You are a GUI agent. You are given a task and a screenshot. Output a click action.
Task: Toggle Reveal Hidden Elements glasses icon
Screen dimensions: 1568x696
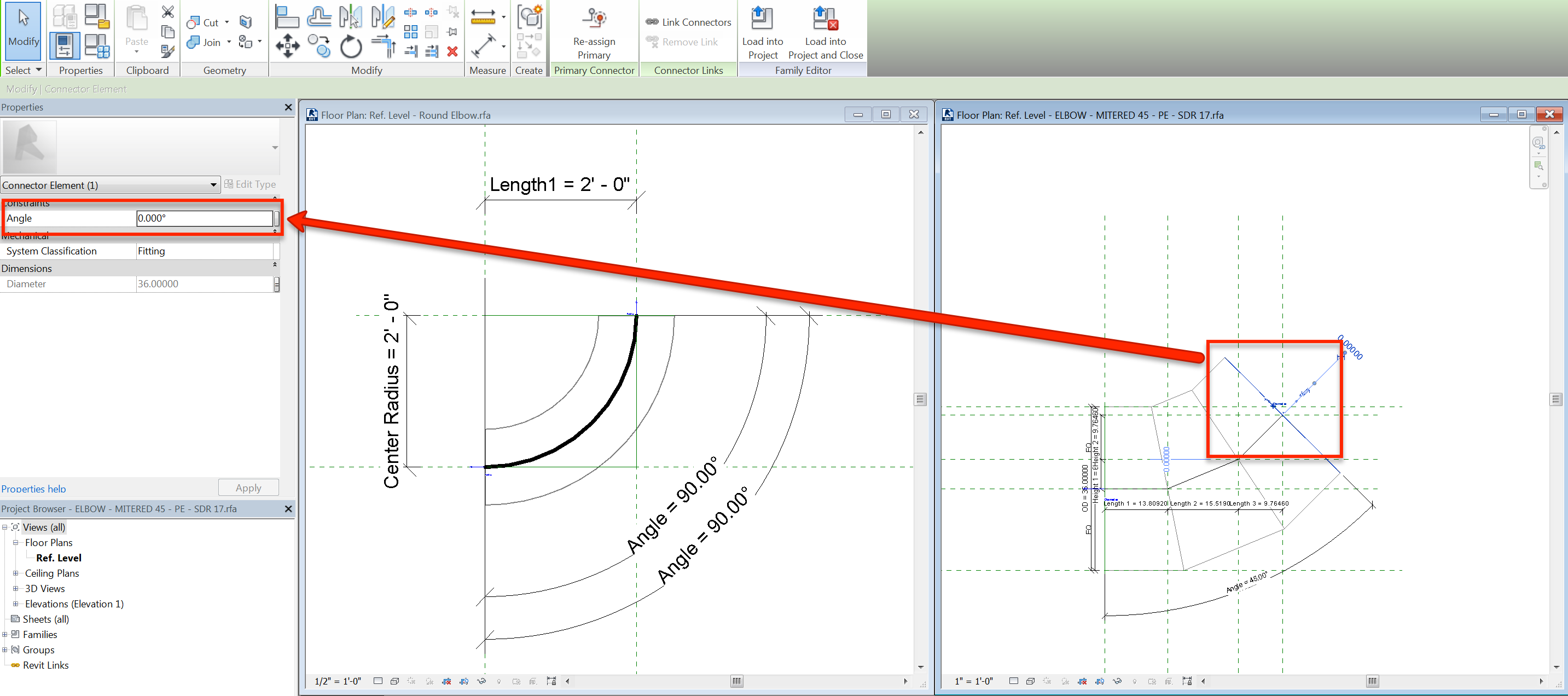pos(481,681)
